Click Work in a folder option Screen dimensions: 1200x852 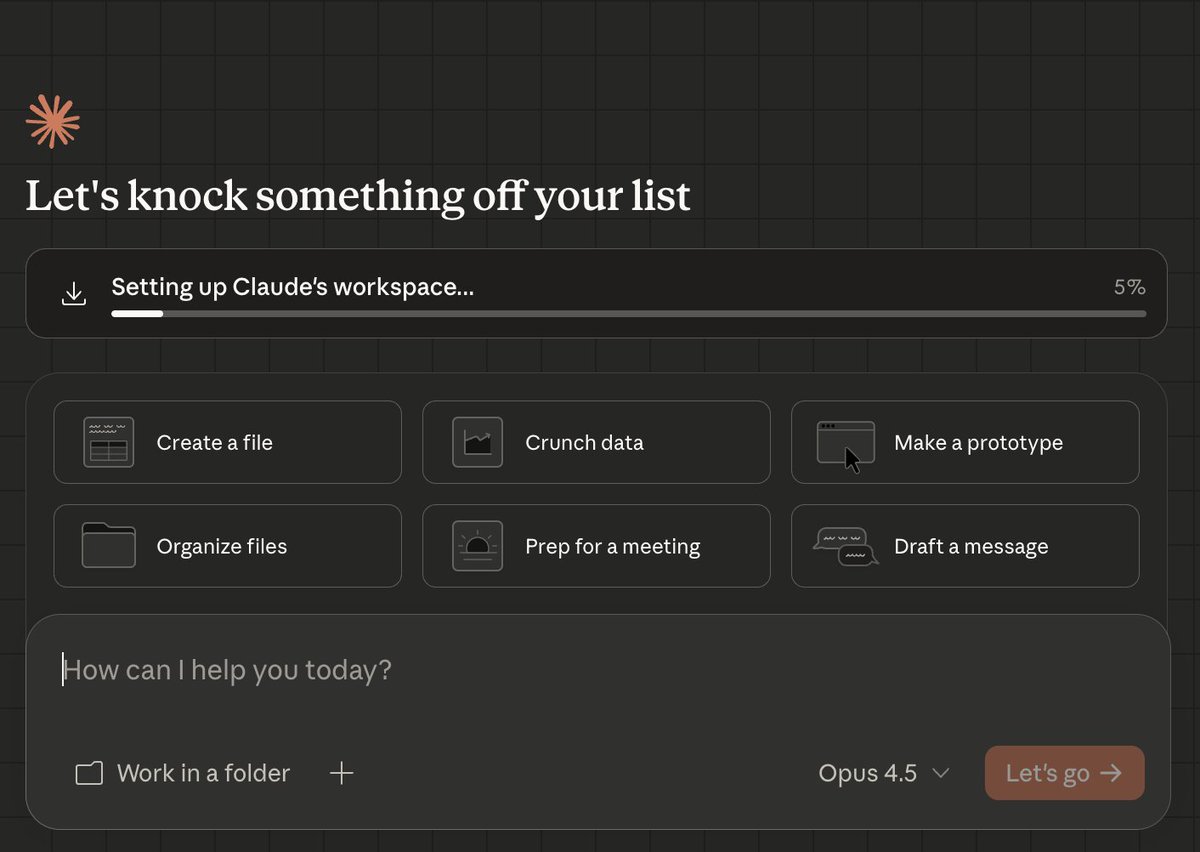click(x=183, y=773)
